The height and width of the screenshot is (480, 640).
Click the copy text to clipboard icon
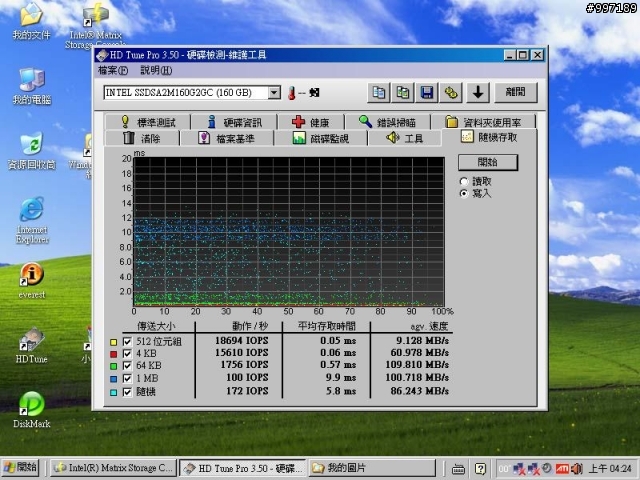[x=378, y=93]
